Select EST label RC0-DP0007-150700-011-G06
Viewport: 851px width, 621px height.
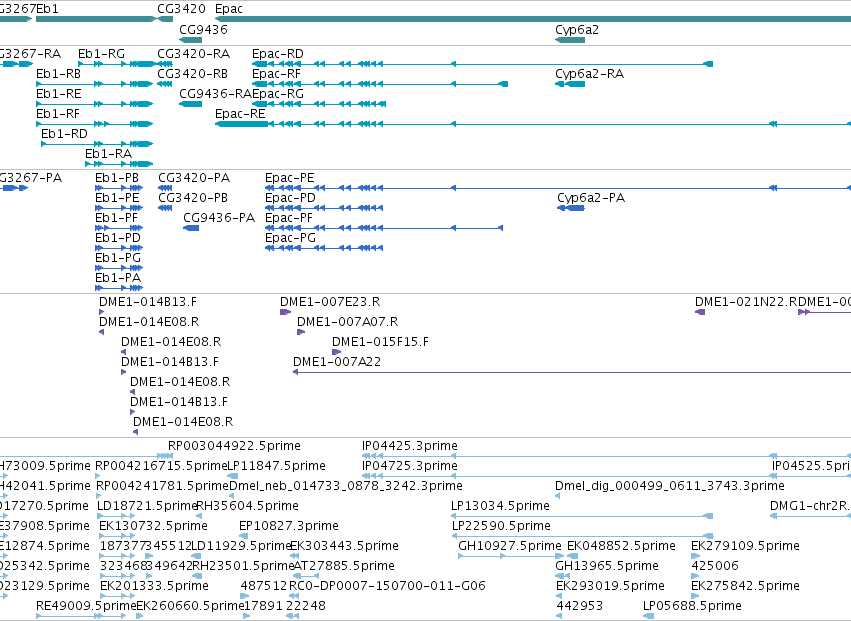(x=387, y=586)
